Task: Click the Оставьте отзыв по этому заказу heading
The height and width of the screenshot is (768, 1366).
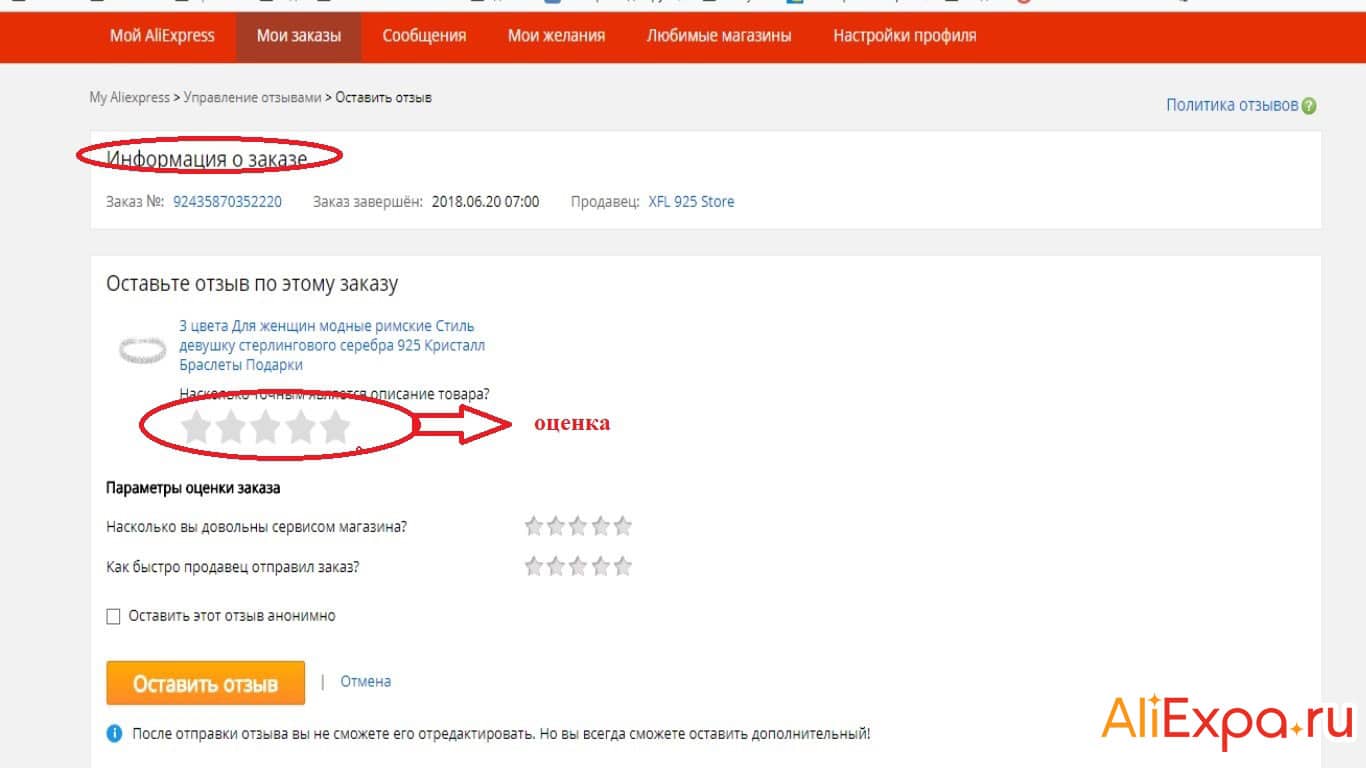Action: click(252, 284)
